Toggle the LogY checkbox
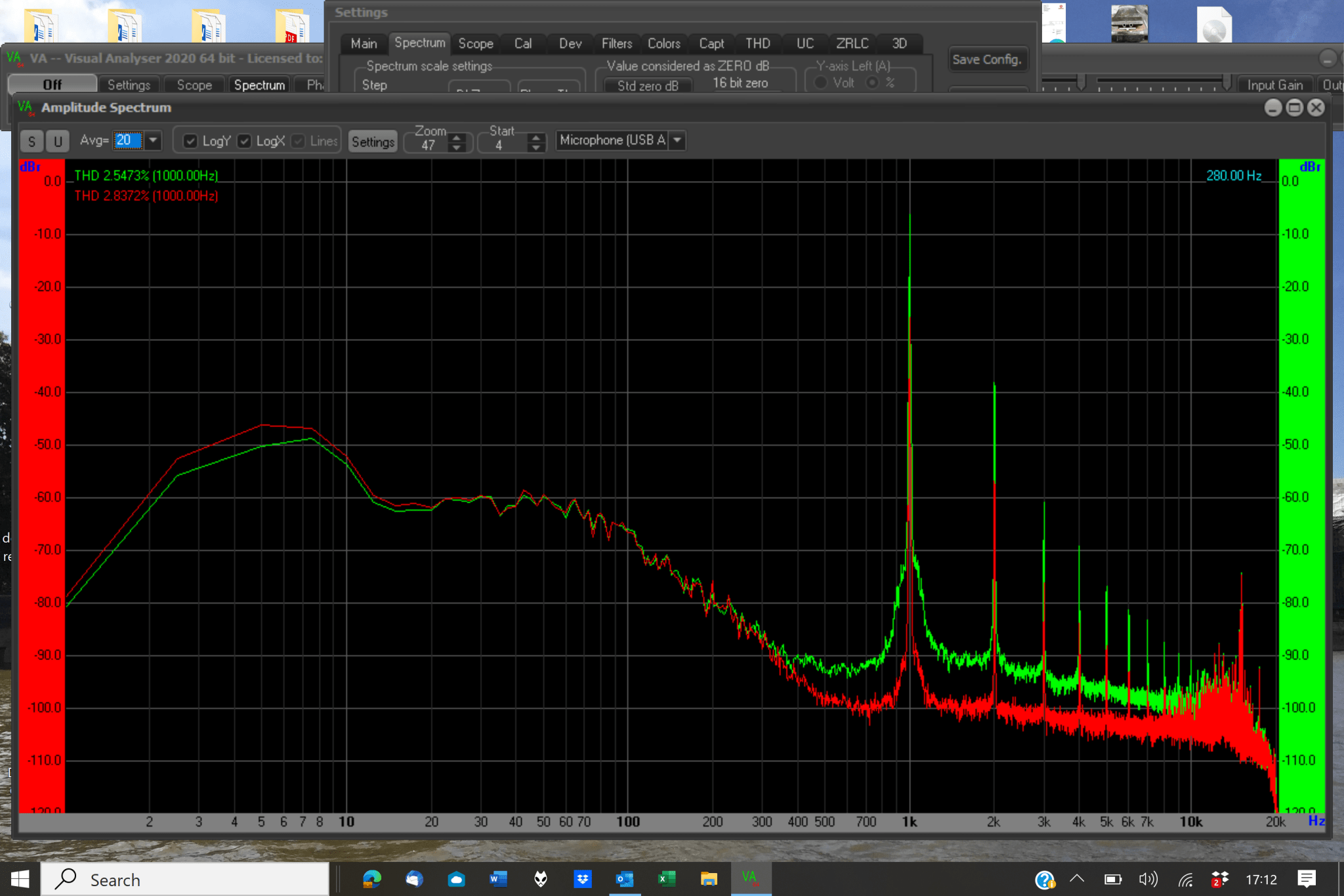The image size is (1344, 896). pos(190,141)
